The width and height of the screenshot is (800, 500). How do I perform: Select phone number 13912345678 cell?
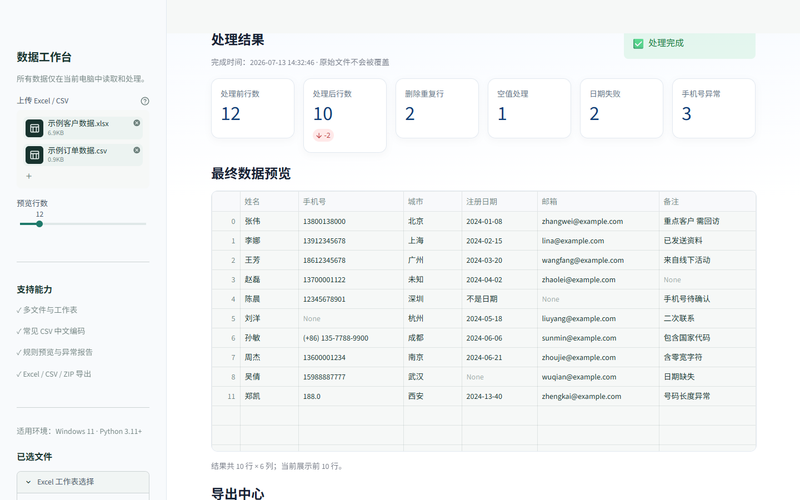point(351,241)
